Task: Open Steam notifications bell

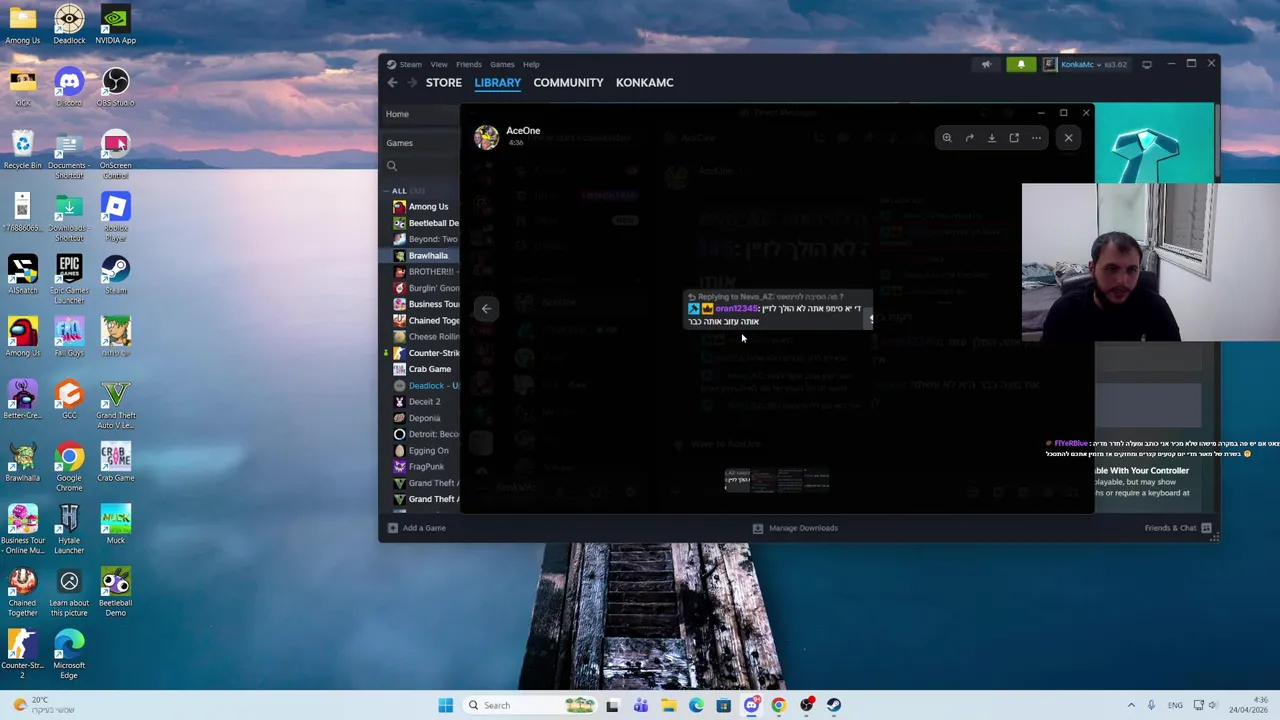Action: [x=1021, y=65]
